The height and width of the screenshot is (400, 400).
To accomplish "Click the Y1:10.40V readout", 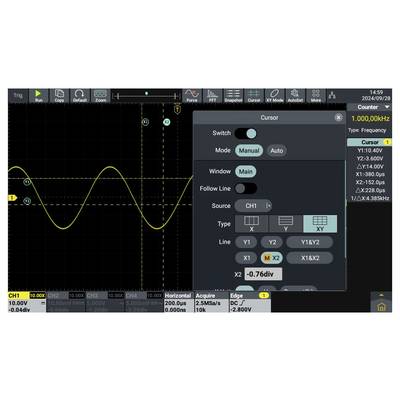I will [370, 151].
